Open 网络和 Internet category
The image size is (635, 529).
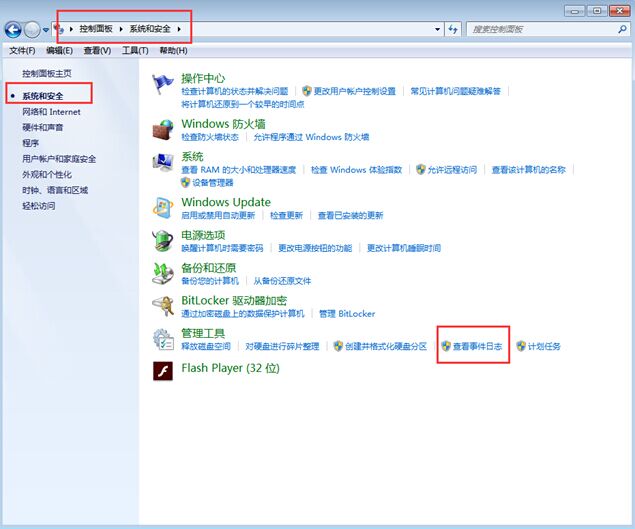coord(51,112)
